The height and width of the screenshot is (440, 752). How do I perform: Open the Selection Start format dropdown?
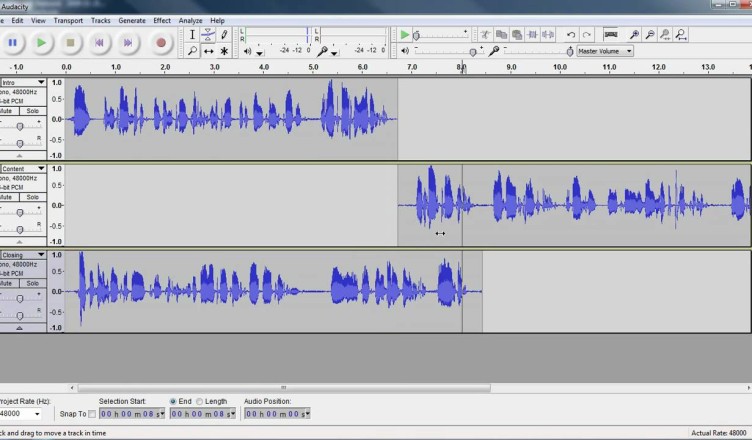point(163,414)
